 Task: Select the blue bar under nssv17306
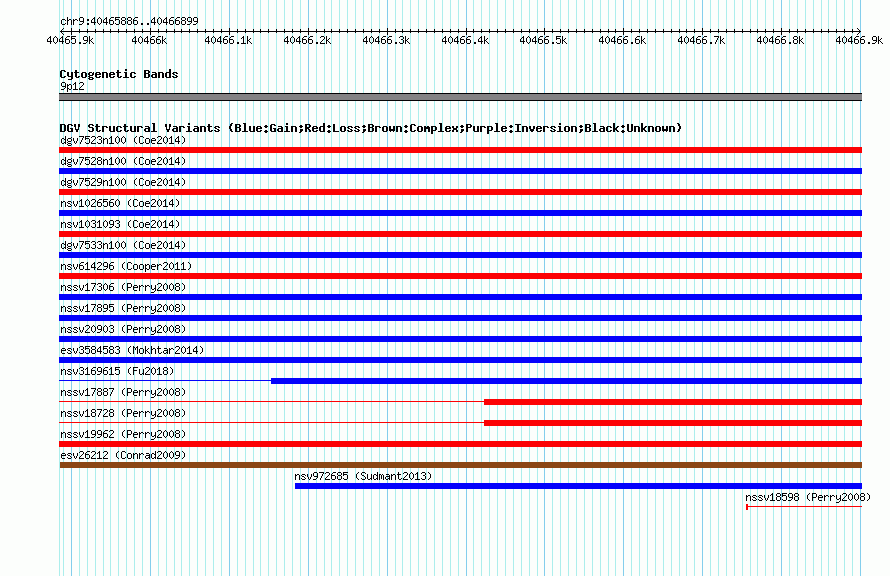[460, 297]
